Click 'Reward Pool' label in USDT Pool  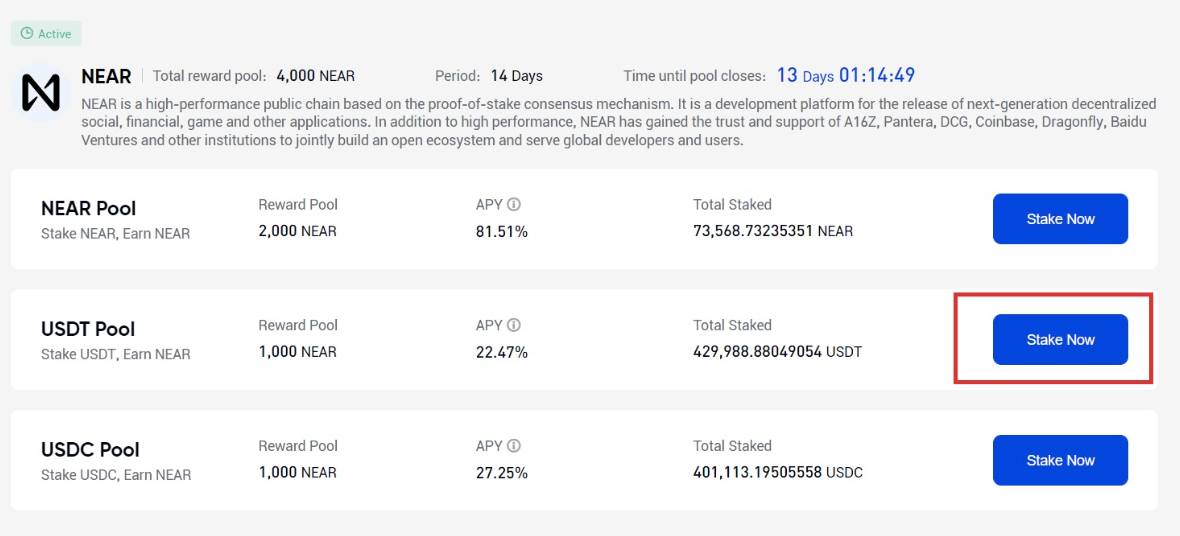point(298,325)
